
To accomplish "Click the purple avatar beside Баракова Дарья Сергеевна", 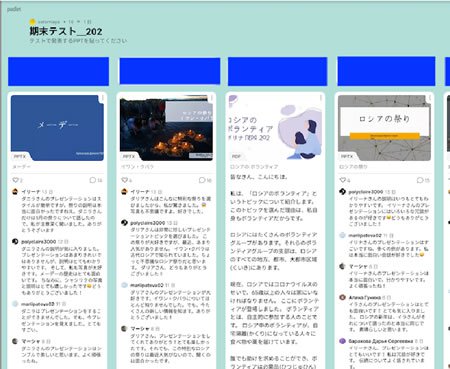I will (x=342, y=341).
